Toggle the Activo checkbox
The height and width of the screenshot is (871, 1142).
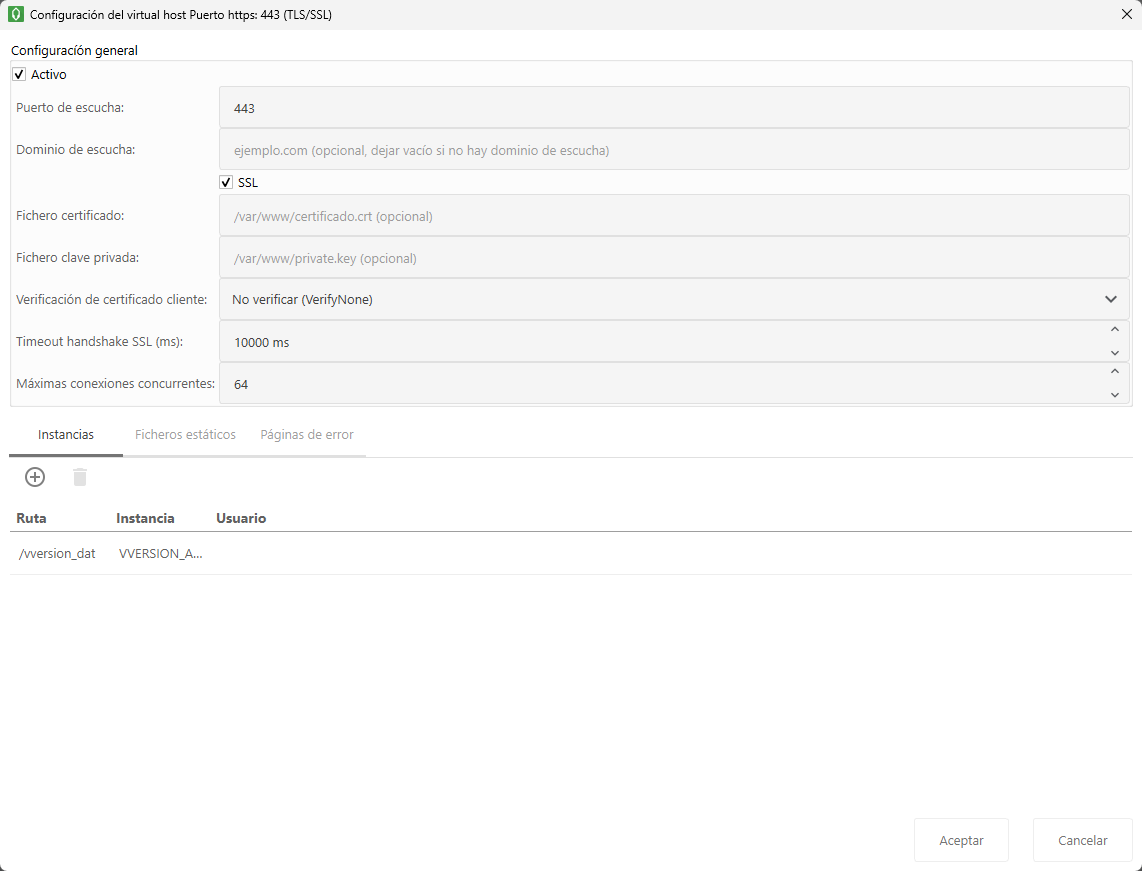click(x=19, y=75)
